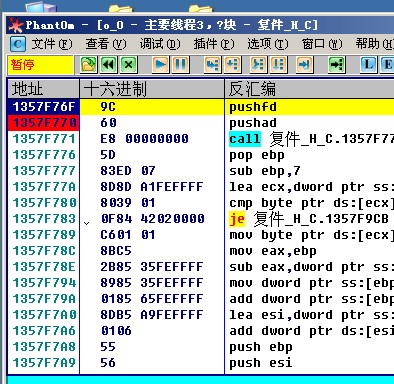Click the Pause execution icon
The image size is (394, 384).
click(180, 64)
